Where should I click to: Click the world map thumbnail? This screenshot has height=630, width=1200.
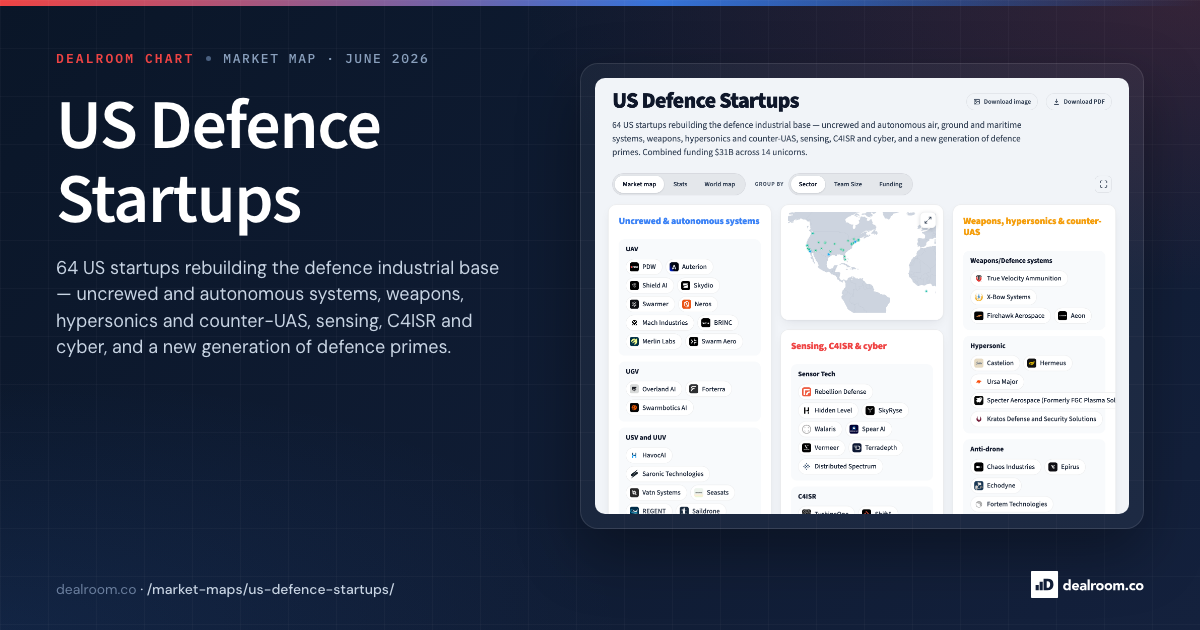861,263
